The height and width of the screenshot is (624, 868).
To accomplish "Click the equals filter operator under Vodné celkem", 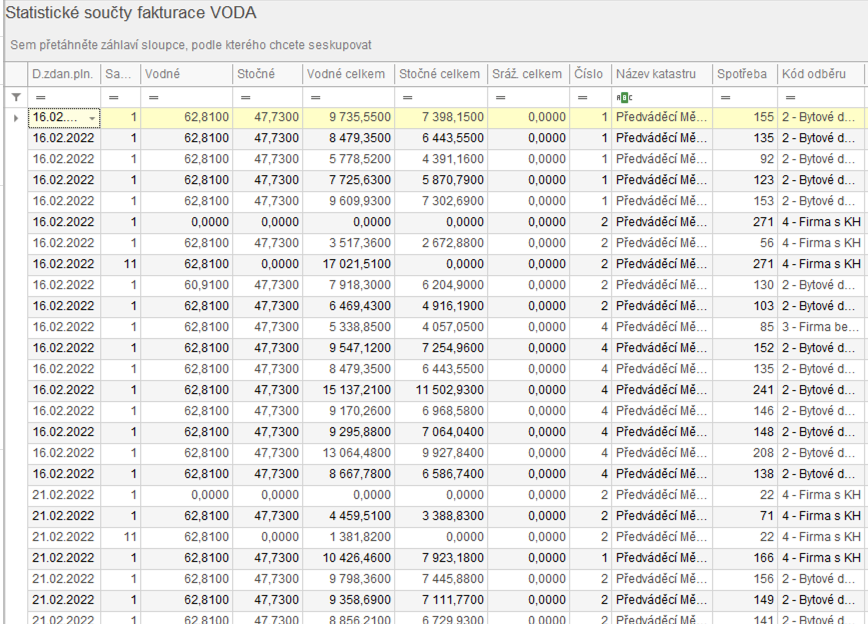I will pyautogui.click(x=316, y=97).
